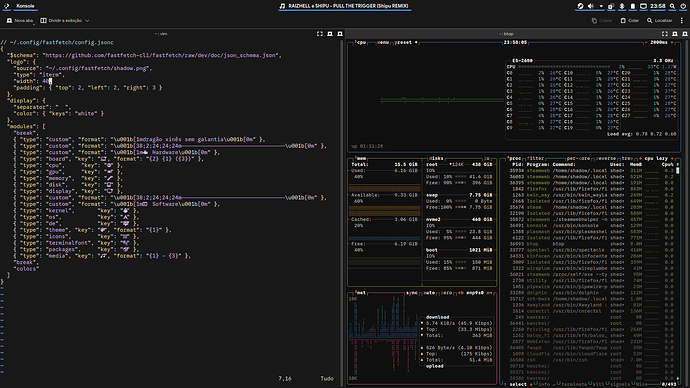
Task: Toggle sync in the net box
Action: point(412,293)
